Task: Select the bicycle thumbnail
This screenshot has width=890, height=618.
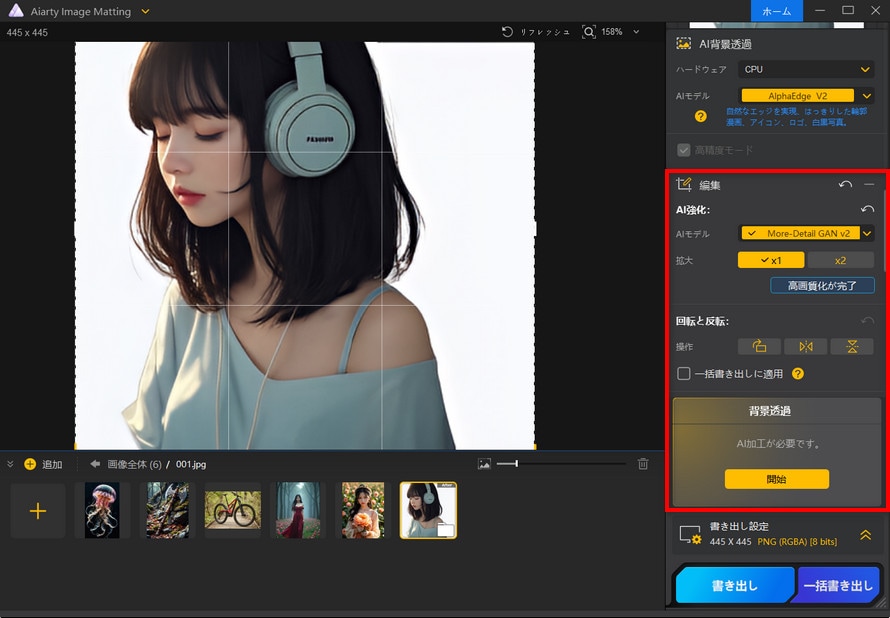Action: (x=233, y=510)
